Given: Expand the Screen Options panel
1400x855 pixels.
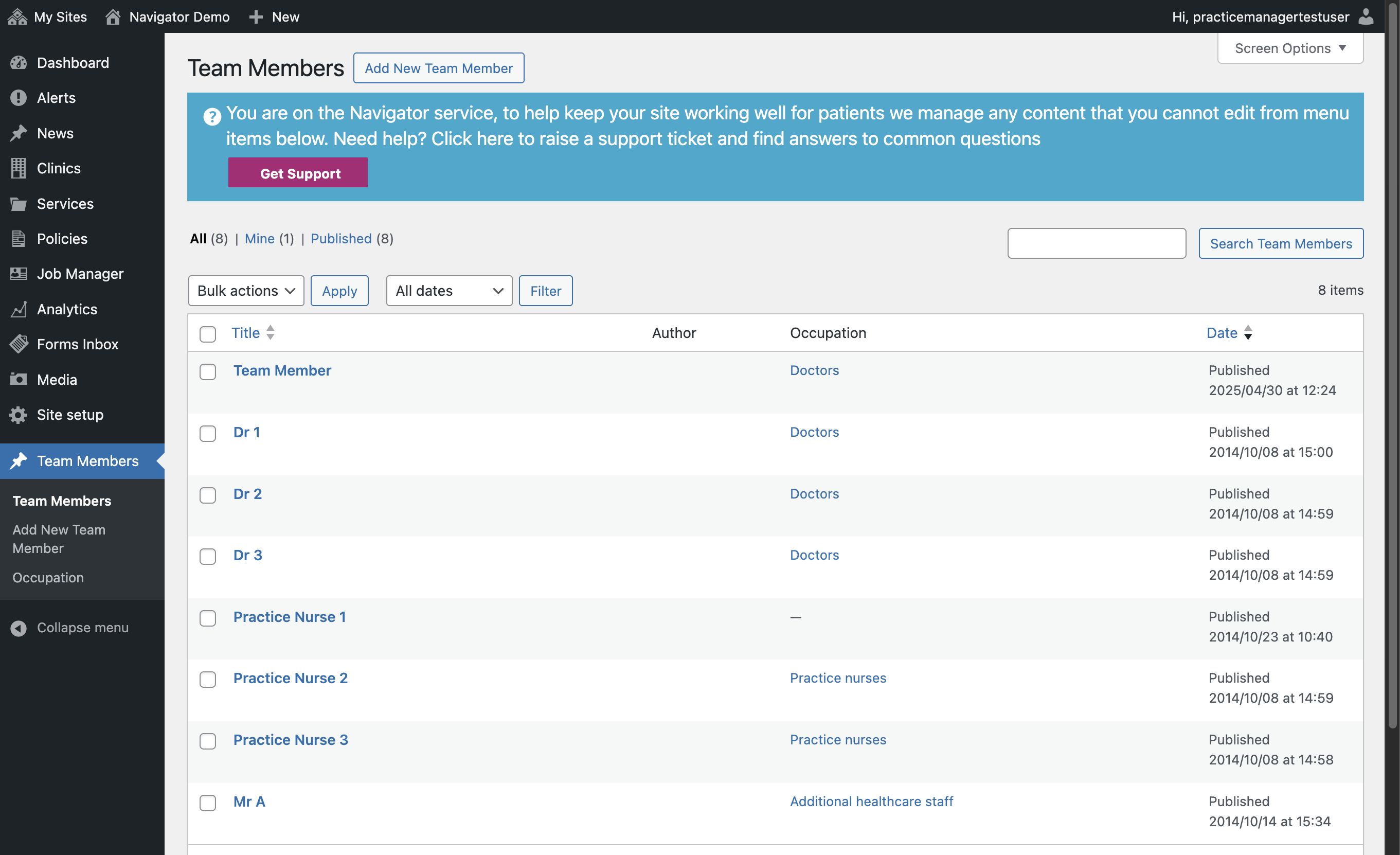Looking at the screenshot, I should pyautogui.click(x=1290, y=48).
